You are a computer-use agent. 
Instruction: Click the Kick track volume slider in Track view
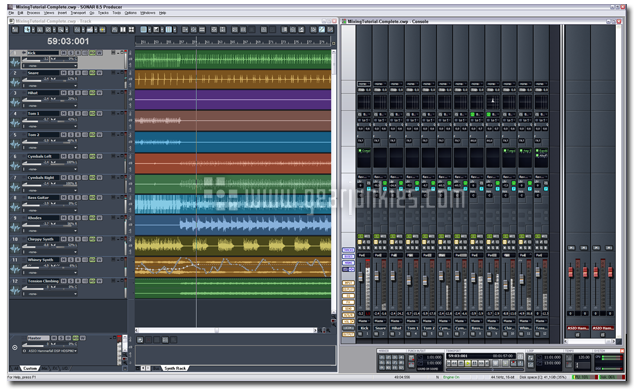point(36,59)
